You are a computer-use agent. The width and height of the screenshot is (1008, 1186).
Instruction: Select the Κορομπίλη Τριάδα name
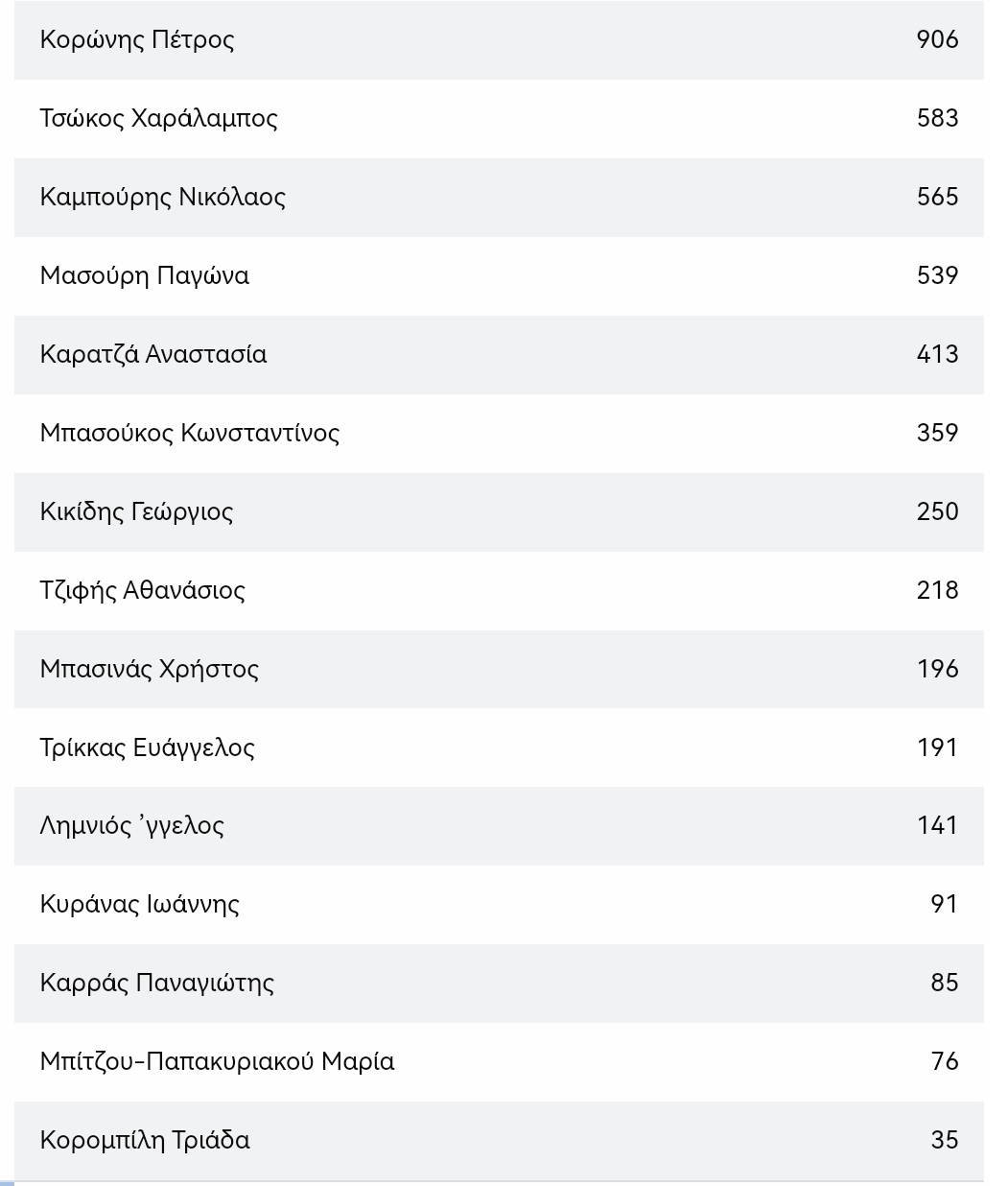[x=145, y=1140]
